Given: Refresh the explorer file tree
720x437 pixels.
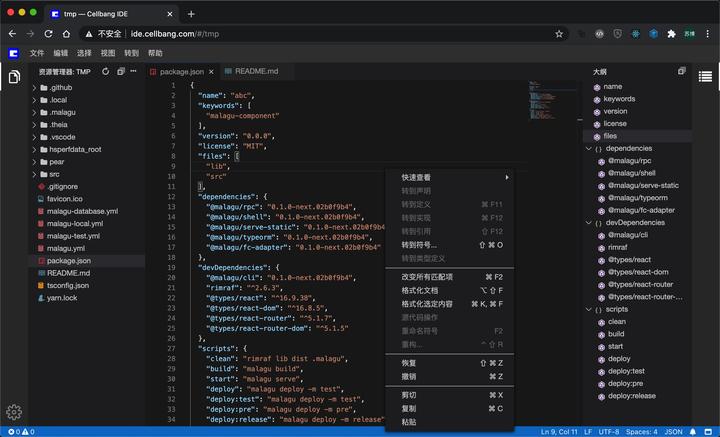Looking at the screenshot, I should [106, 71].
